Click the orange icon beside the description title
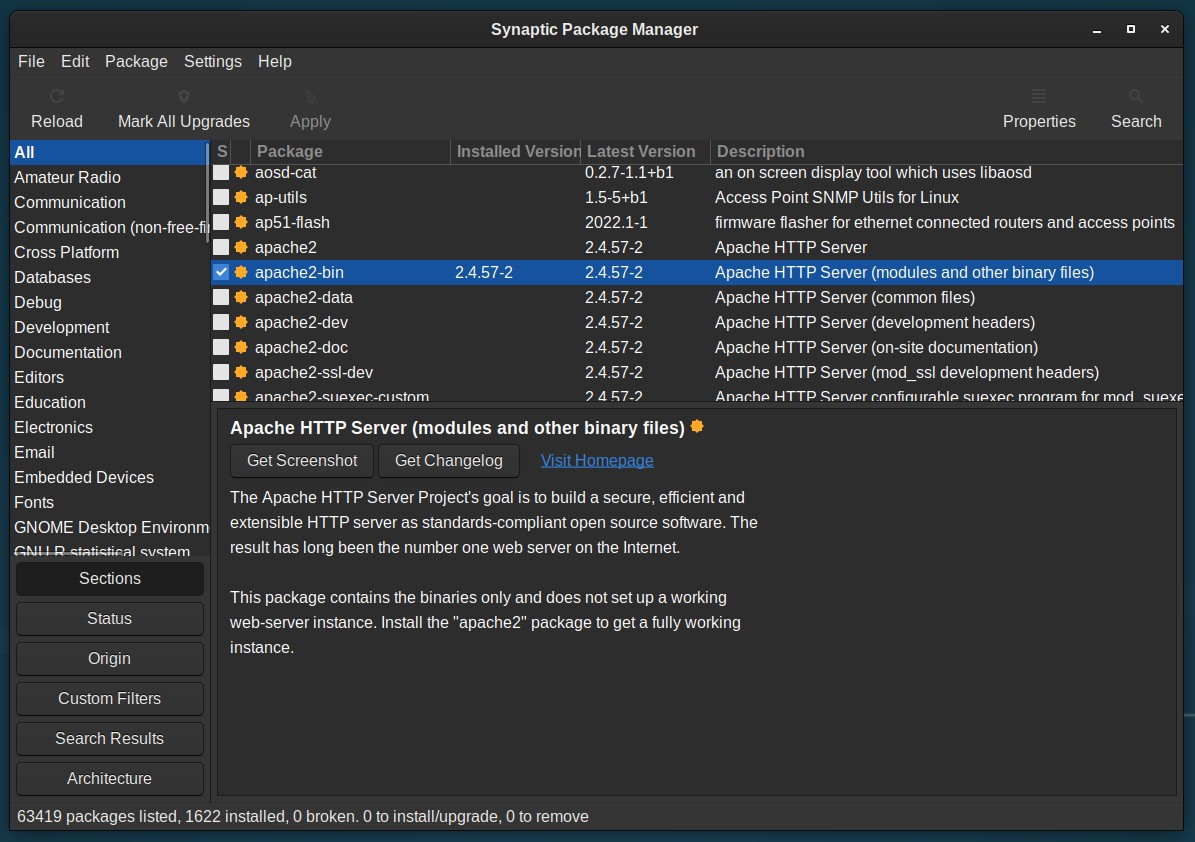1195x842 pixels. click(697, 427)
